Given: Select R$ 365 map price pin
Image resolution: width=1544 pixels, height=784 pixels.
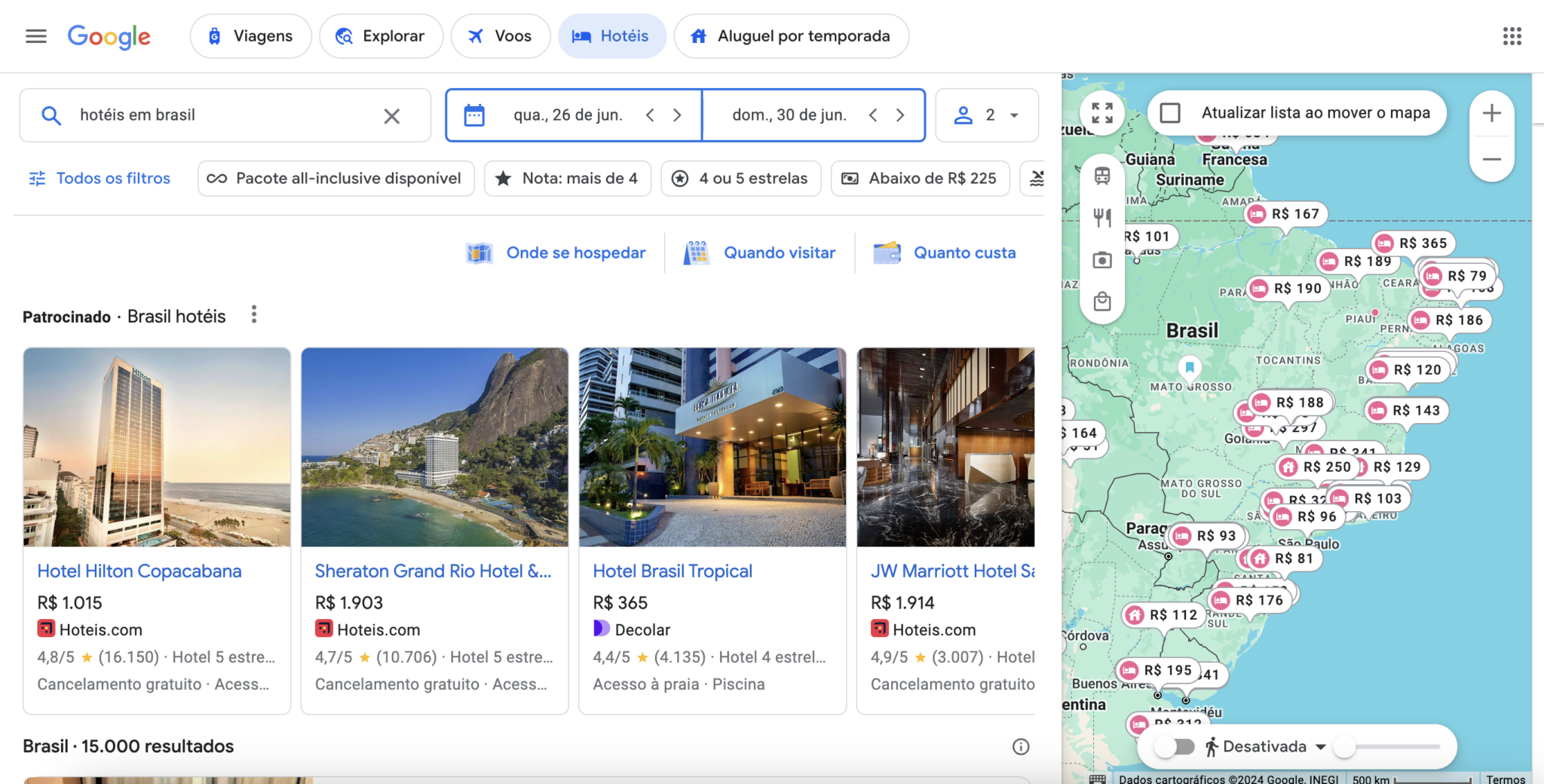Looking at the screenshot, I should click(x=1413, y=243).
